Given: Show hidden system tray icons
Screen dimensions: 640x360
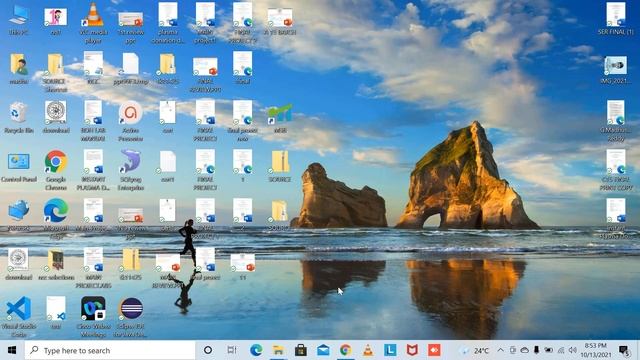Looking at the screenshot, I should coord(500,350).
